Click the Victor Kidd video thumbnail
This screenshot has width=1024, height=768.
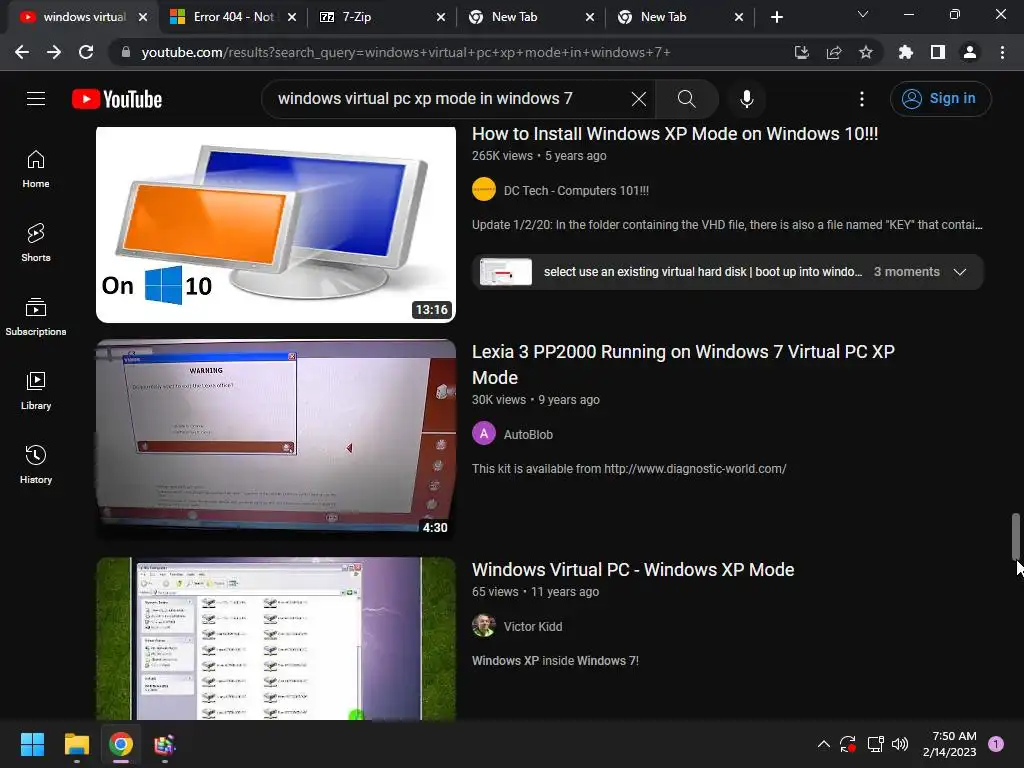pyautogui.click(x=276, y=639)
